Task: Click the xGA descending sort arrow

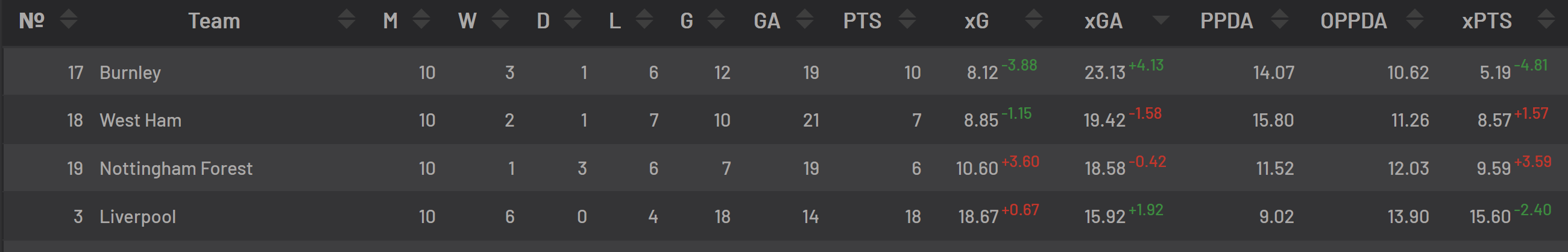Action: click(x=1161, y=20)
